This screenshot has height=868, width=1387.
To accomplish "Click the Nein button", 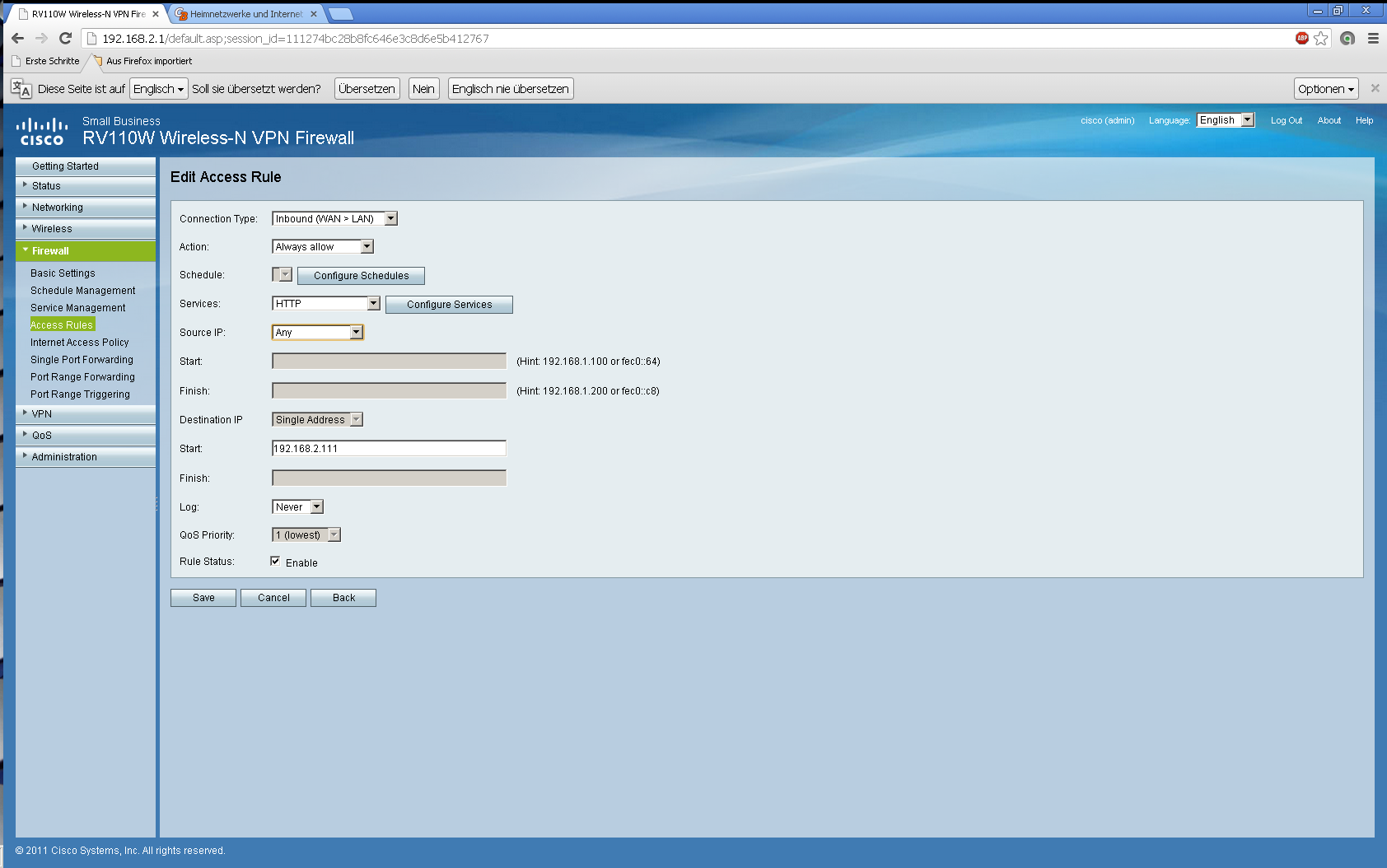I will point(423,89).
